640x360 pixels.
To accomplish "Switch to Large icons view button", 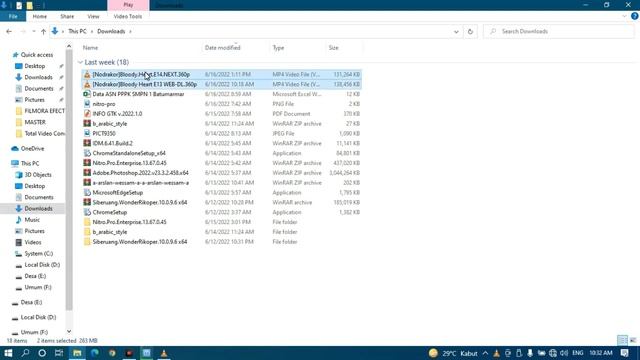I will pyautogui.click(x=633, y=340).
